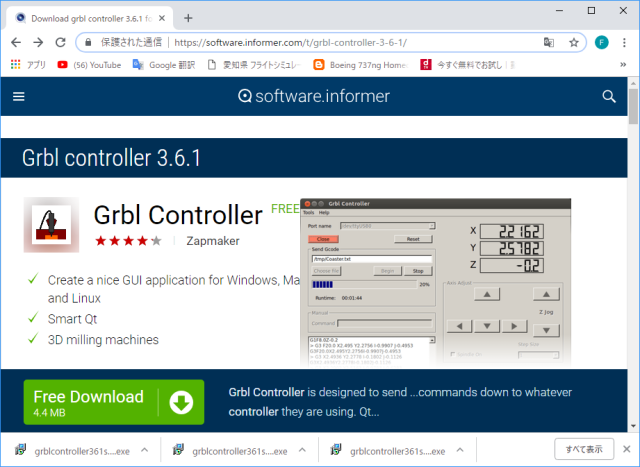Open the 愛知県 フライトシミュレ bookmark

[254, 65]
